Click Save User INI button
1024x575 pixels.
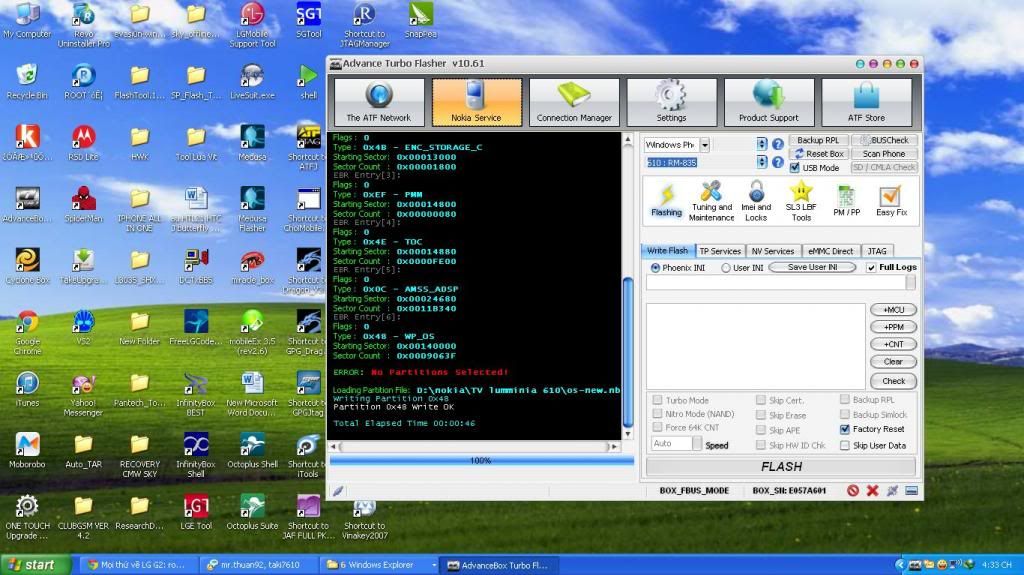(812, 267)
